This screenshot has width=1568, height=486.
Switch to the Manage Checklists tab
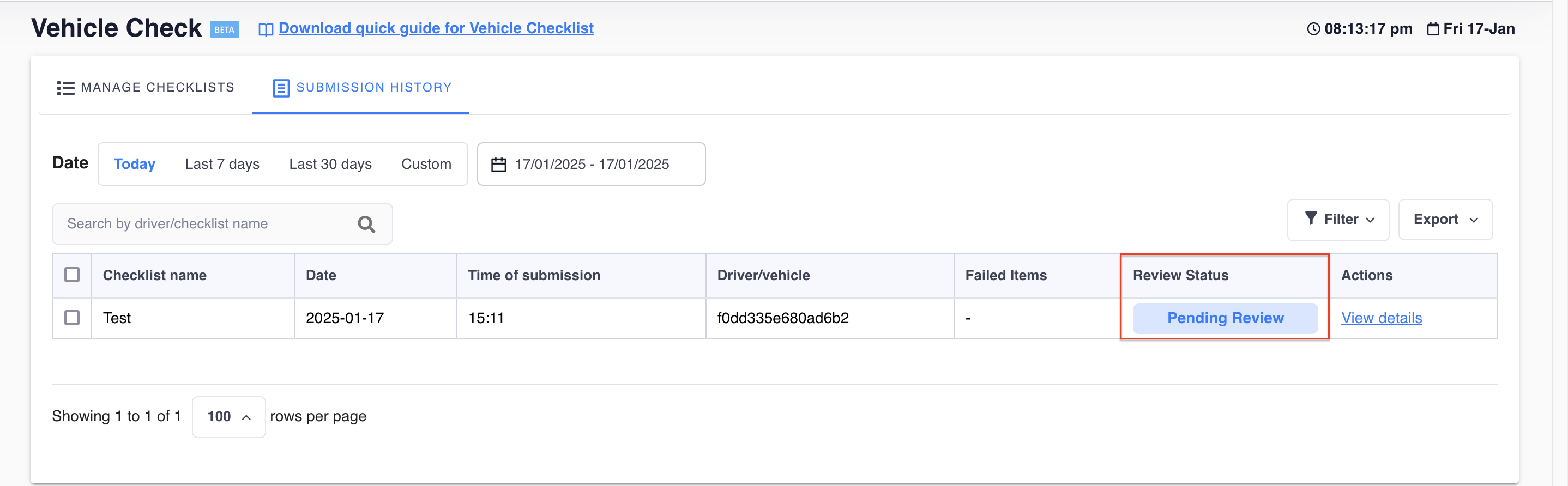point(146,88)
